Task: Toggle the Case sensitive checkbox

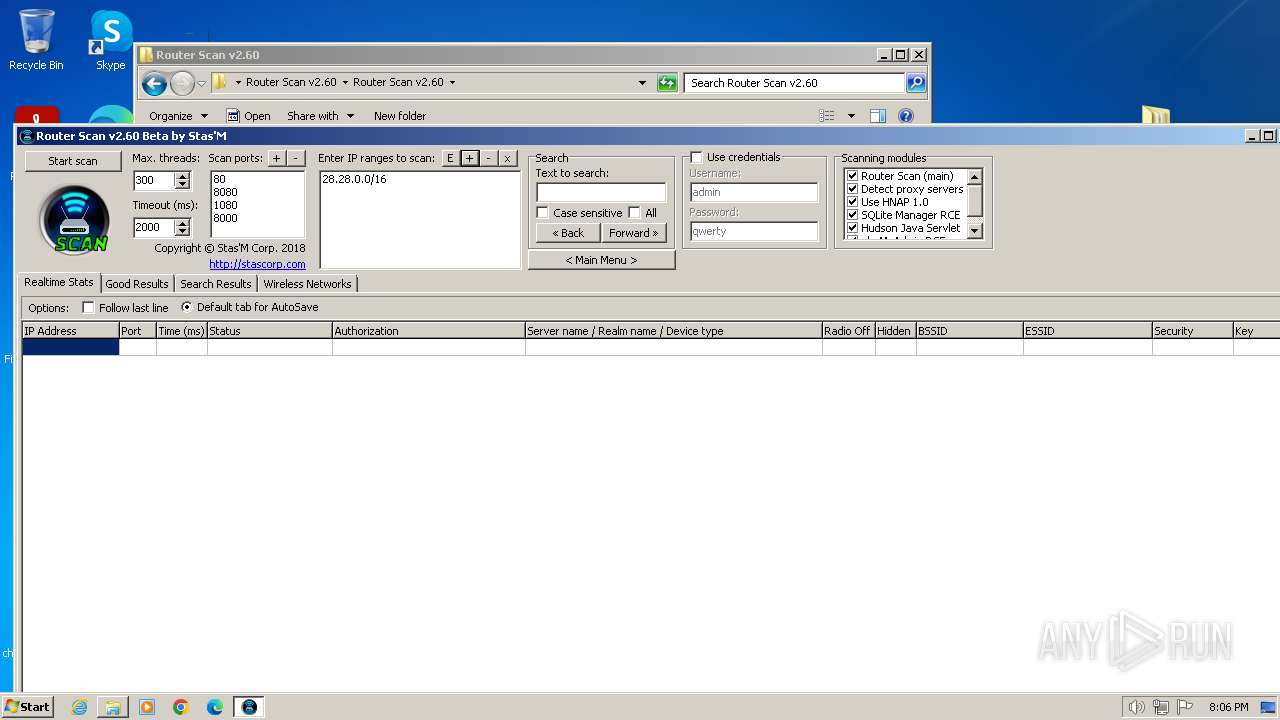Action: click(x=543, y=213)
